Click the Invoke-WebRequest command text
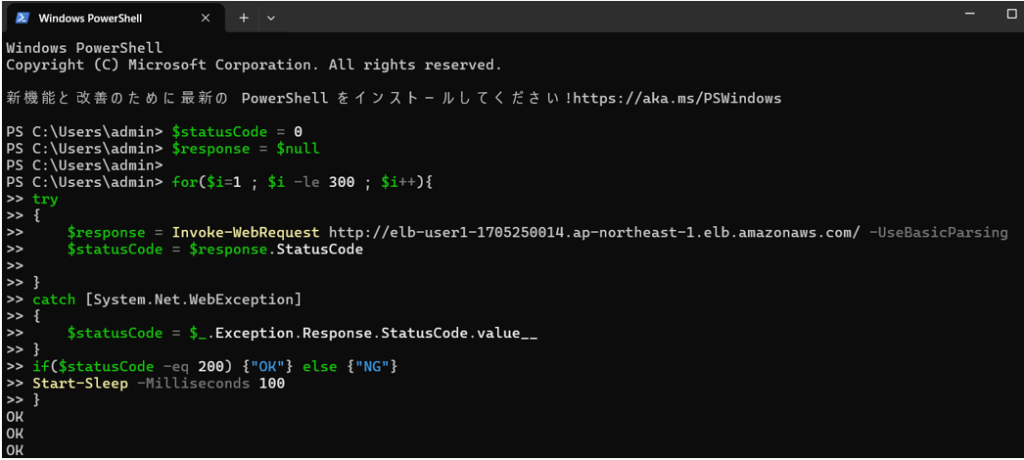Viewport: 1024px width, 460px height. pyautogui.click(x=246, y=233)
